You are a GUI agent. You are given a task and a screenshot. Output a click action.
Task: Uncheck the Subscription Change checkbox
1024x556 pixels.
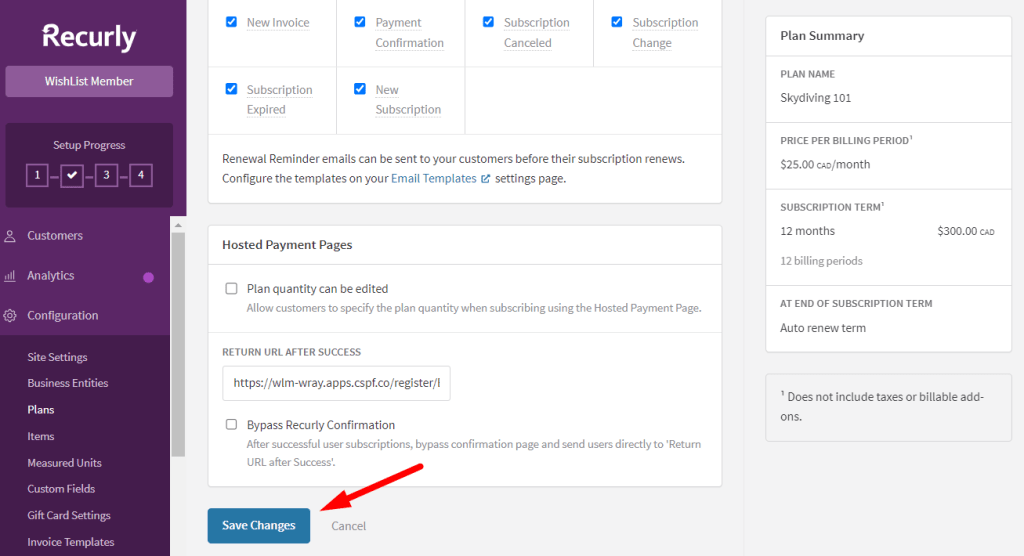tap(616, 22)
